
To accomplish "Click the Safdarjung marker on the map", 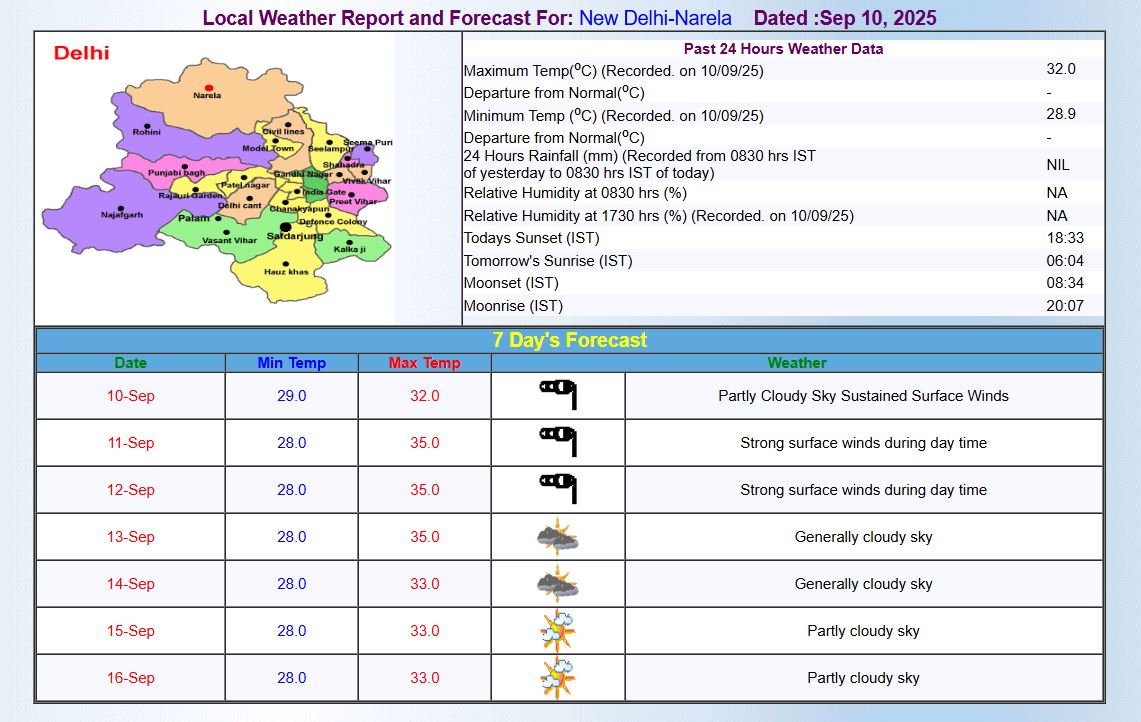I will (x=286, y=228).
